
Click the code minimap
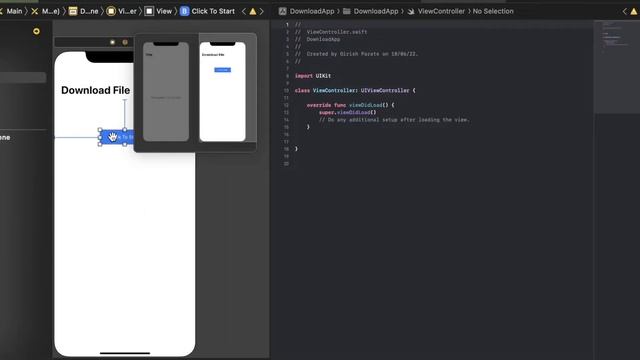pyautogui.click(x=616, y=67)
